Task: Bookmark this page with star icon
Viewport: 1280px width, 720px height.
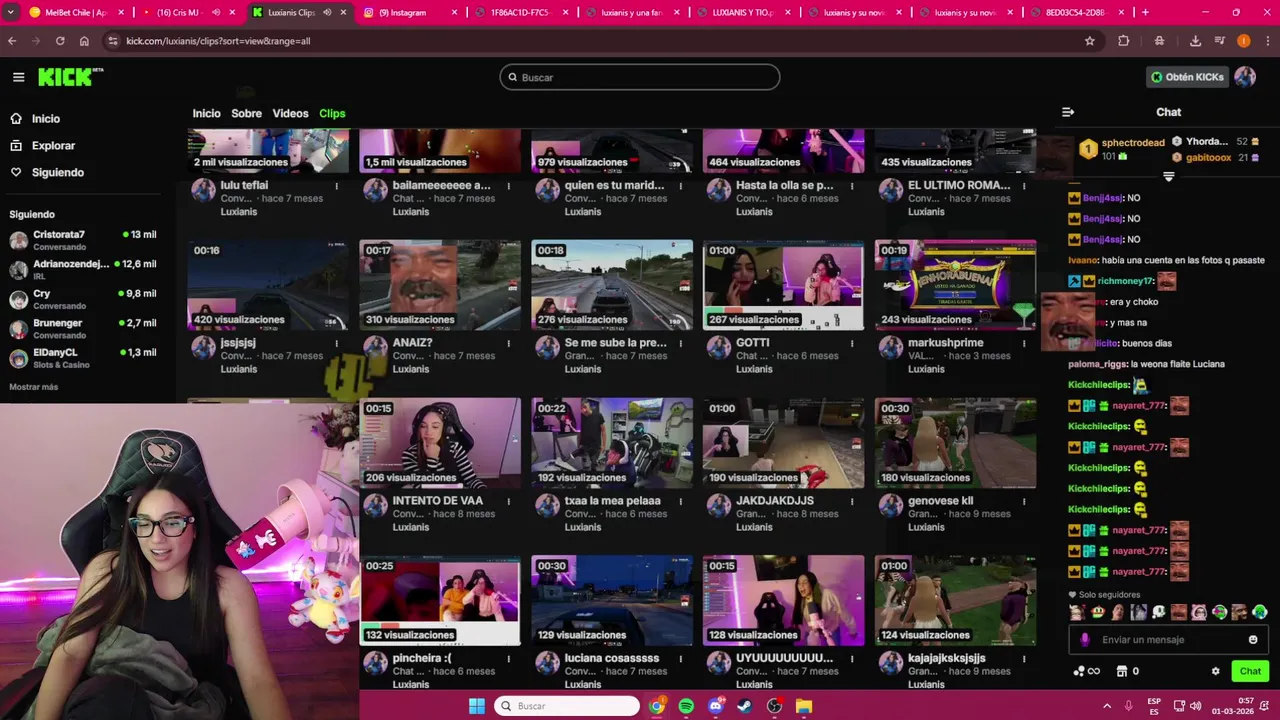Action: pos(1089,41)
